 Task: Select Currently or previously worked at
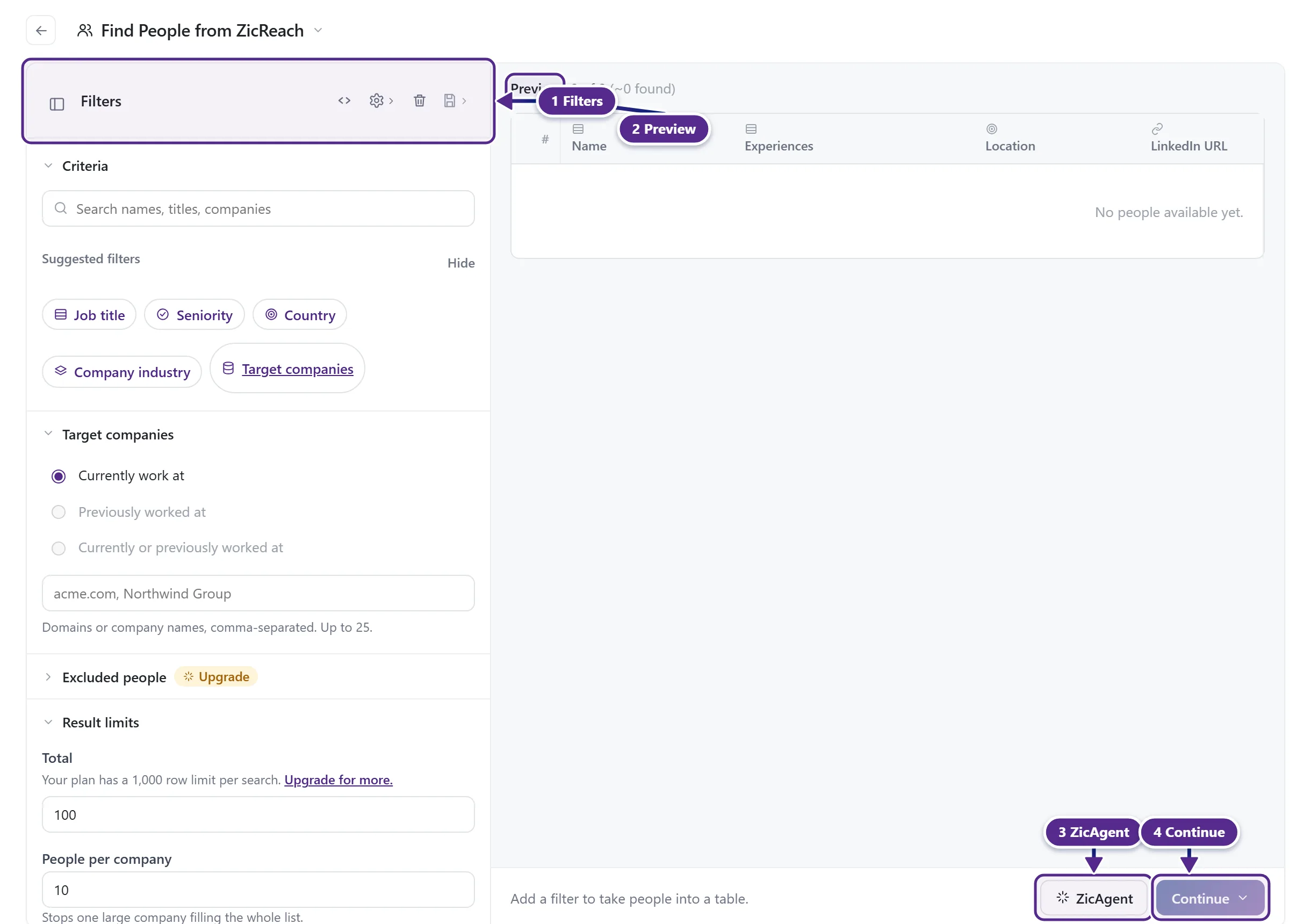click(x=58, y=548)
